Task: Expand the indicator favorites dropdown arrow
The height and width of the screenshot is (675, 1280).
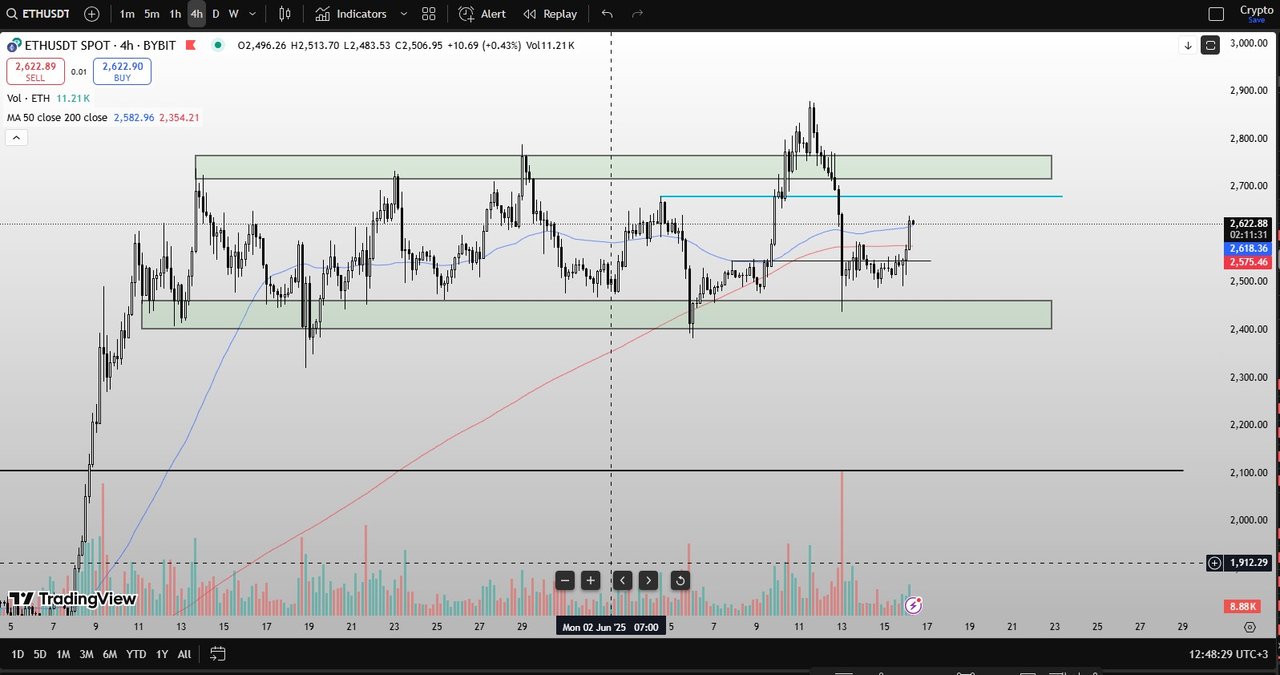Action: point(404,14)
